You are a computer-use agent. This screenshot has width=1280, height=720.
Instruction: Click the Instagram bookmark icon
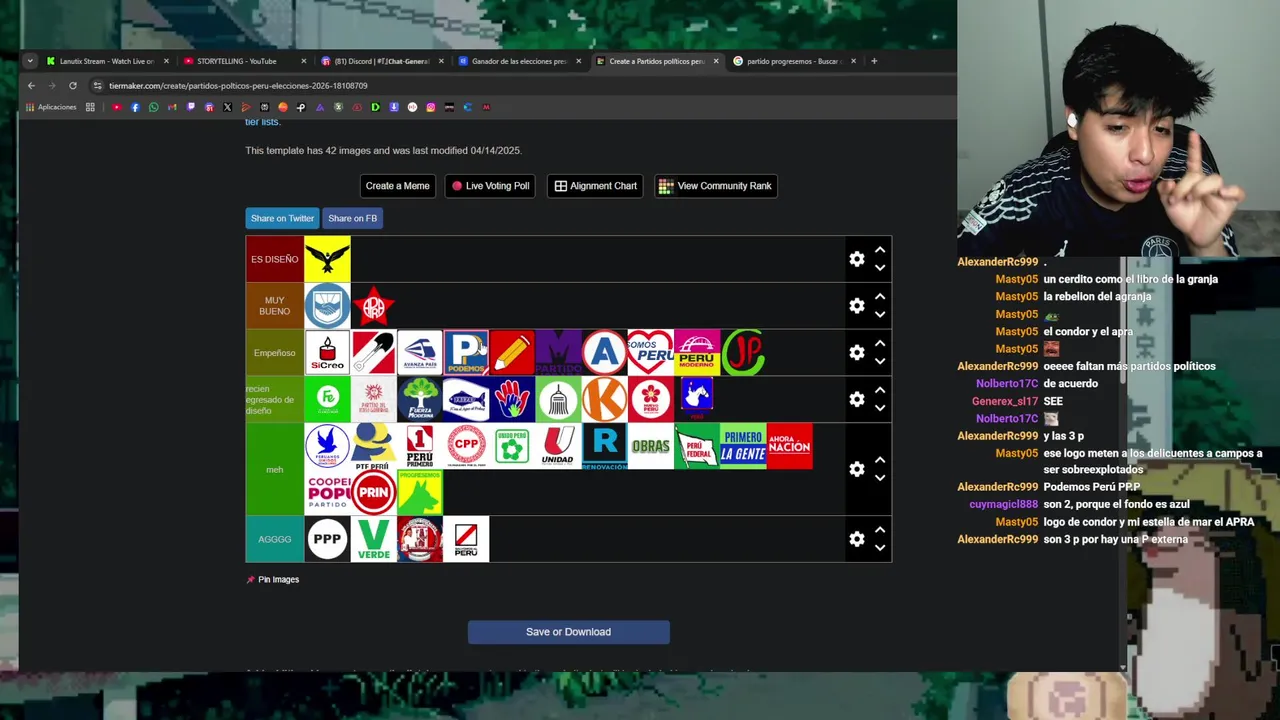[431, 107]
